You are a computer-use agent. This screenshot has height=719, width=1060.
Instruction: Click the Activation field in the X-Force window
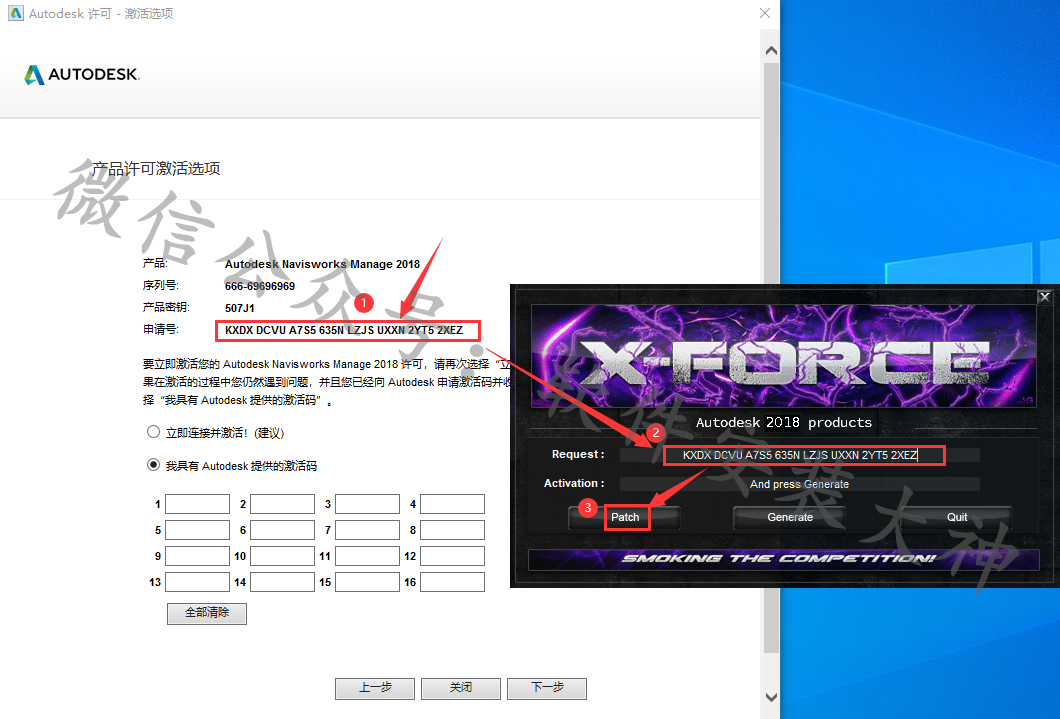[800, 484]
